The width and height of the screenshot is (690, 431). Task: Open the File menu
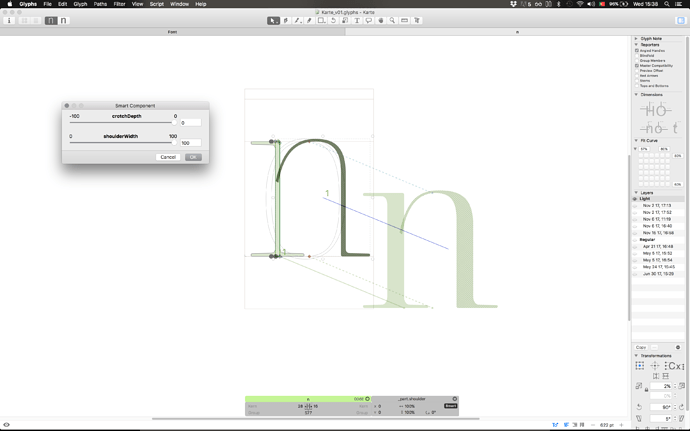[48, 4]
